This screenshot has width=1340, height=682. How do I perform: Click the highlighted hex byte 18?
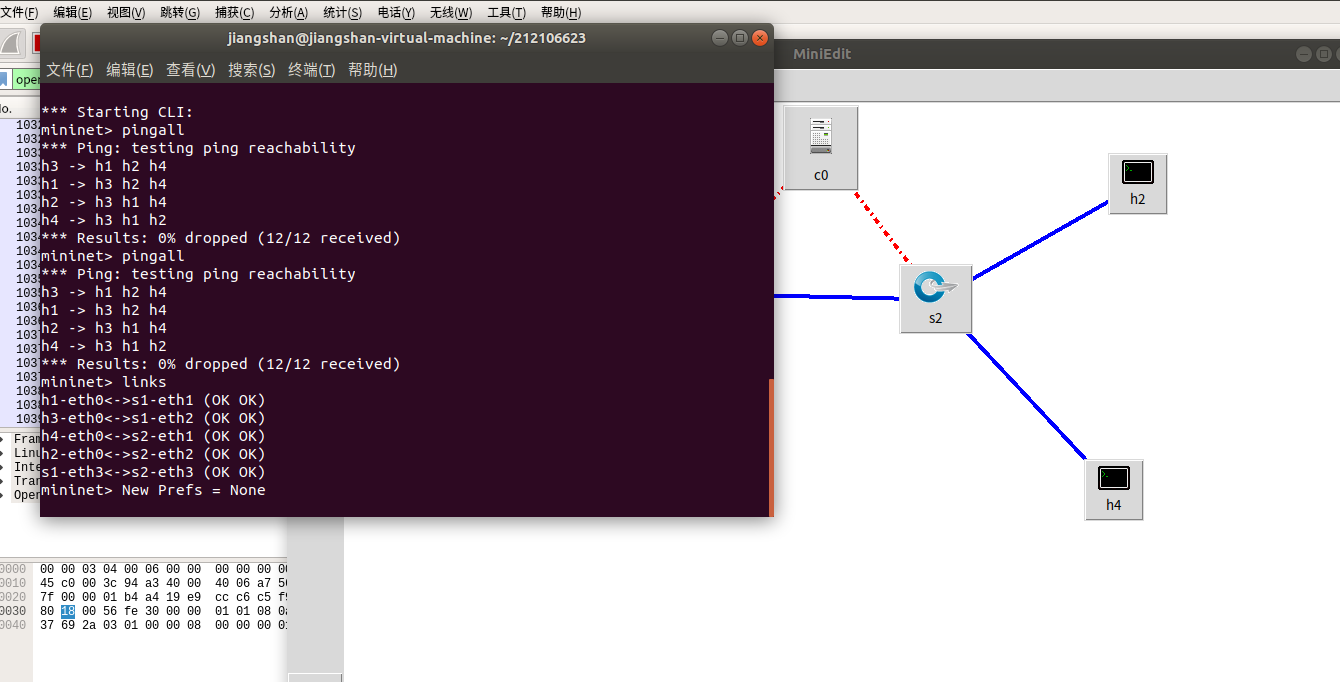pos(67,611)
